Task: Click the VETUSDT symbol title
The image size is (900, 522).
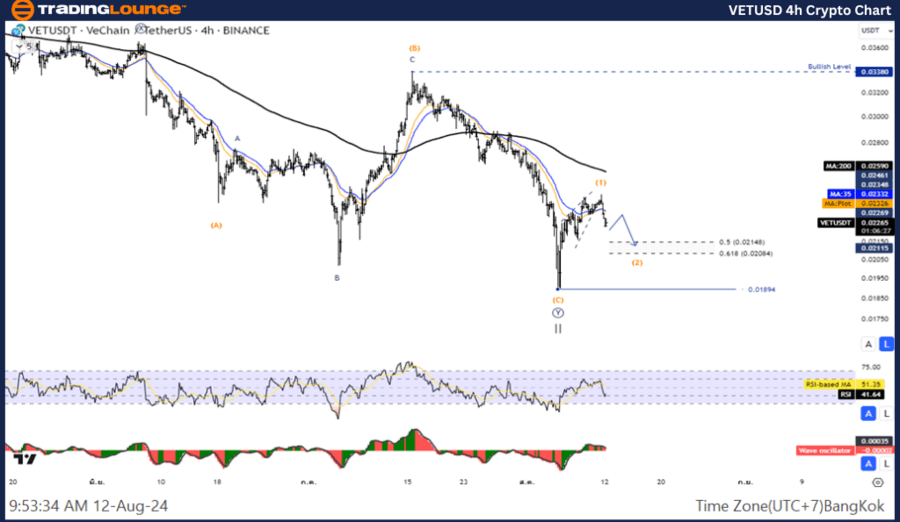Action: 52,30
